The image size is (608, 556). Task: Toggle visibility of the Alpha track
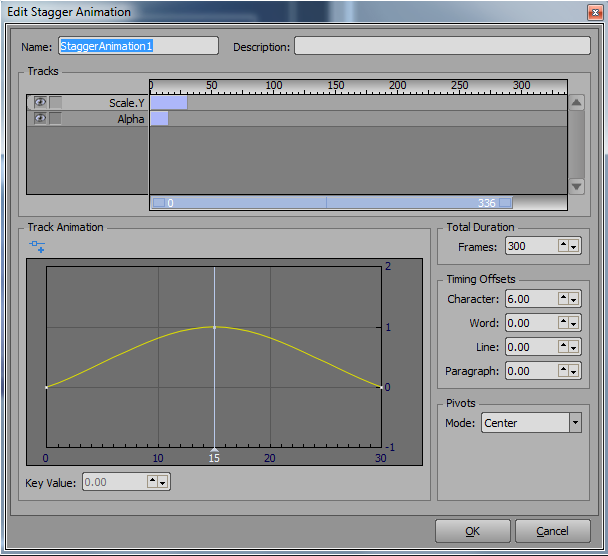pos(40,118)
